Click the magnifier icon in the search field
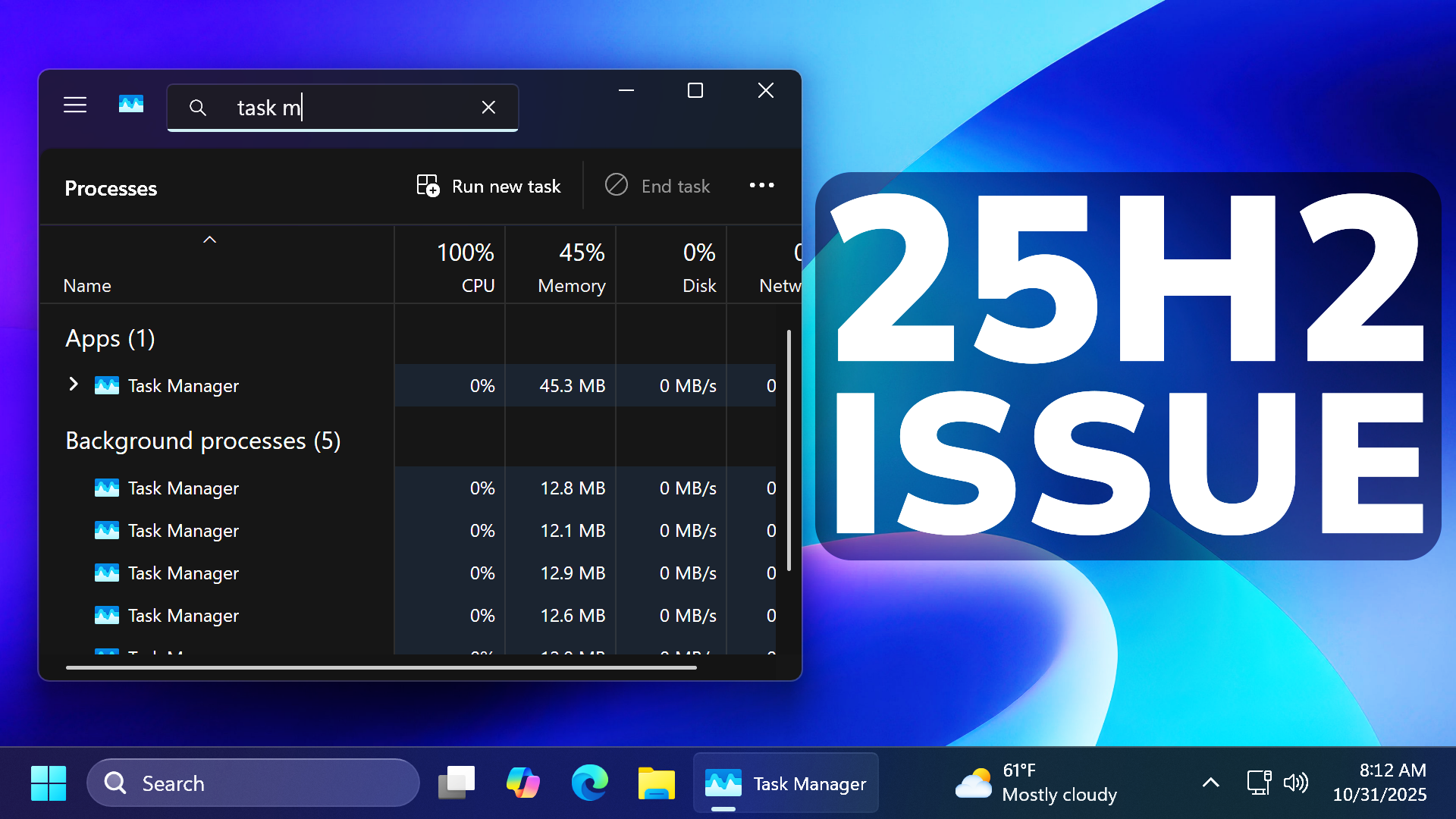Viewport: 1456px width, 819px height. pyautogui.click(x=198, y=107)
